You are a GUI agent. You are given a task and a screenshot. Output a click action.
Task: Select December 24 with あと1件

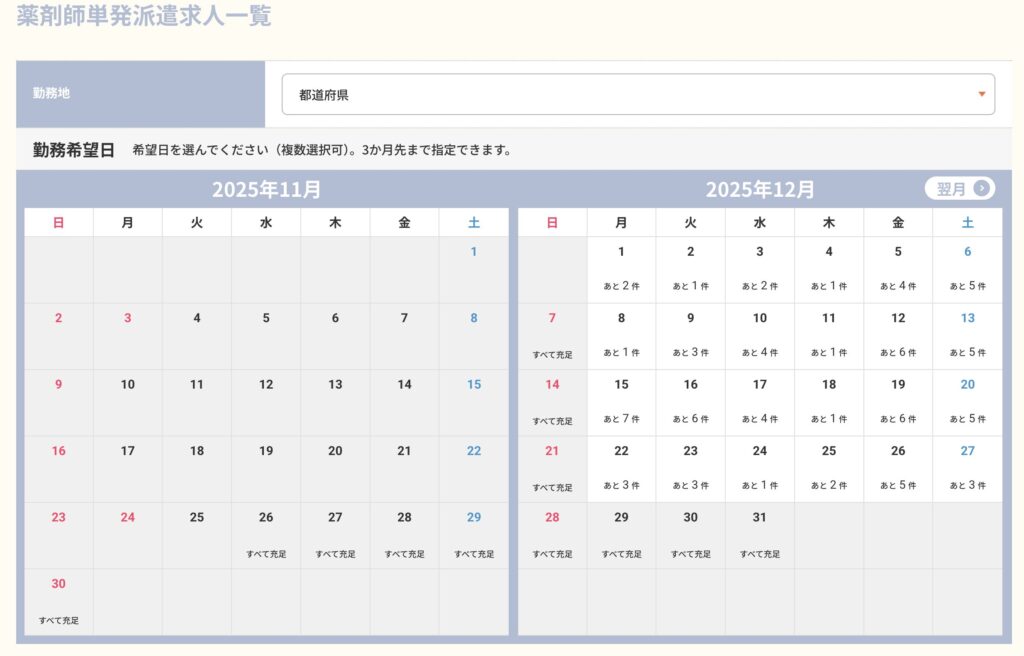pos(760,468)
